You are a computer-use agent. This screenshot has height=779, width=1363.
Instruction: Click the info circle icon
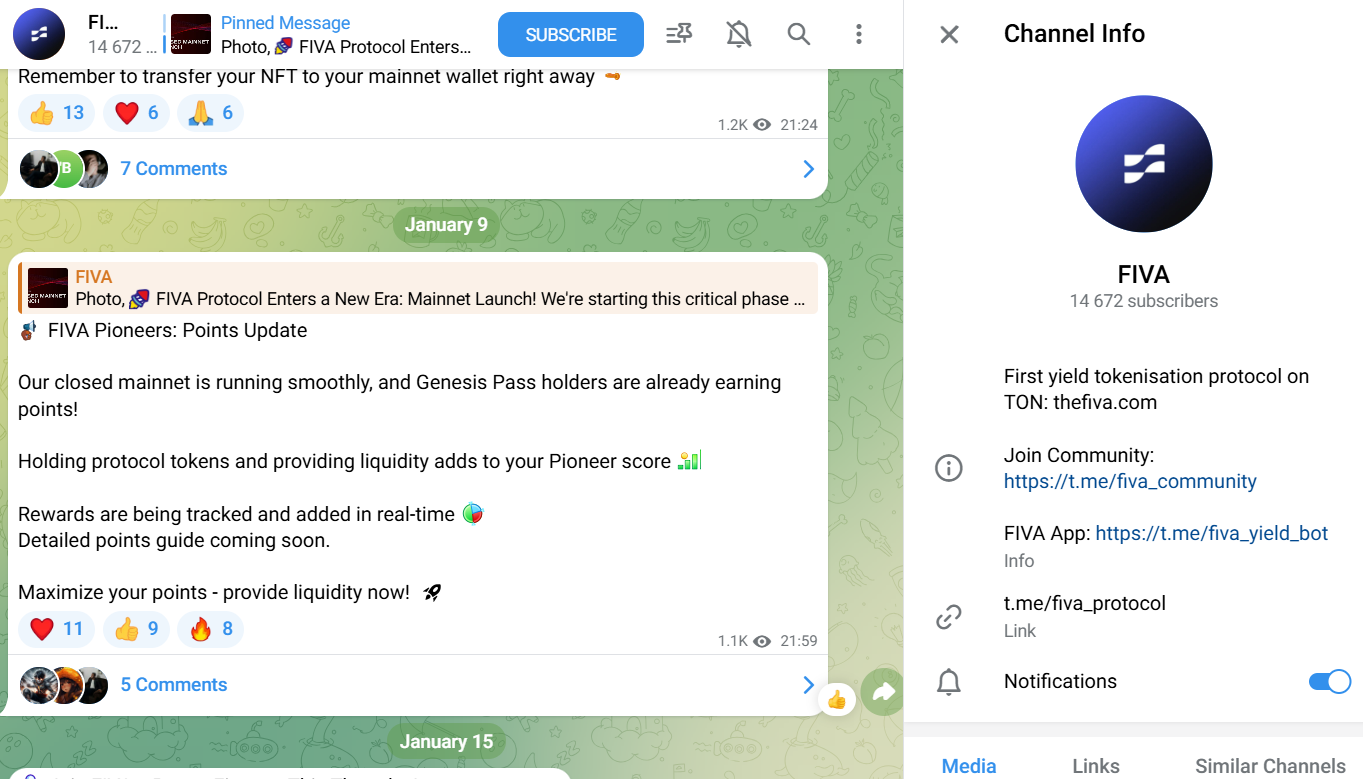click(948, 468)
